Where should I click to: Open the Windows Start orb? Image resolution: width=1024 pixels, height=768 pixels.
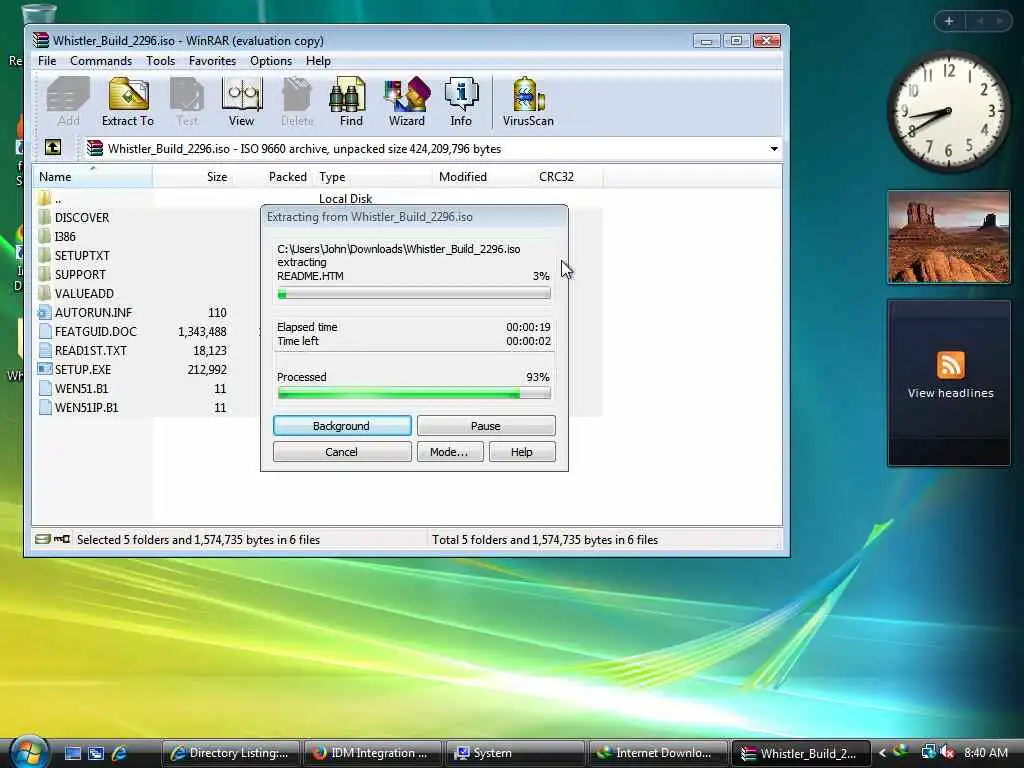coord(29,752)
